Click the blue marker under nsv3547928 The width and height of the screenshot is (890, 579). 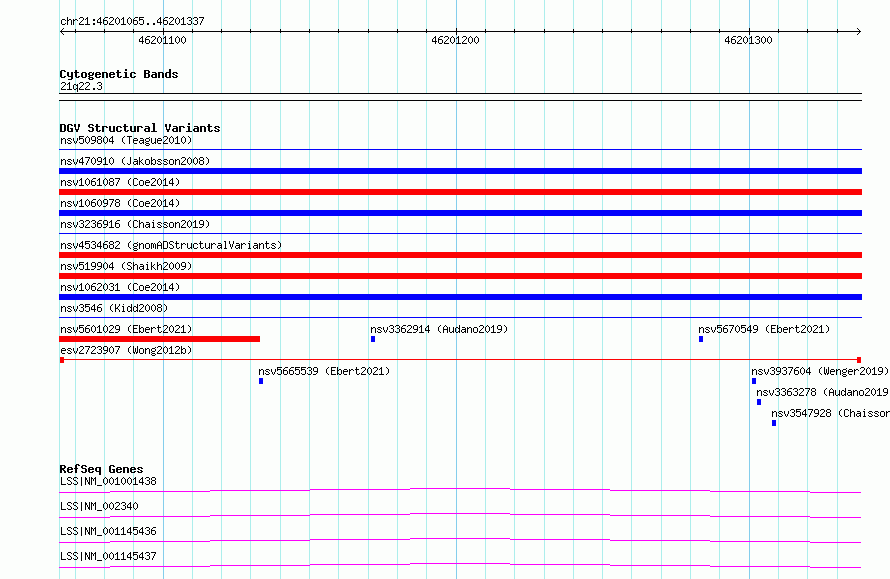774,423
